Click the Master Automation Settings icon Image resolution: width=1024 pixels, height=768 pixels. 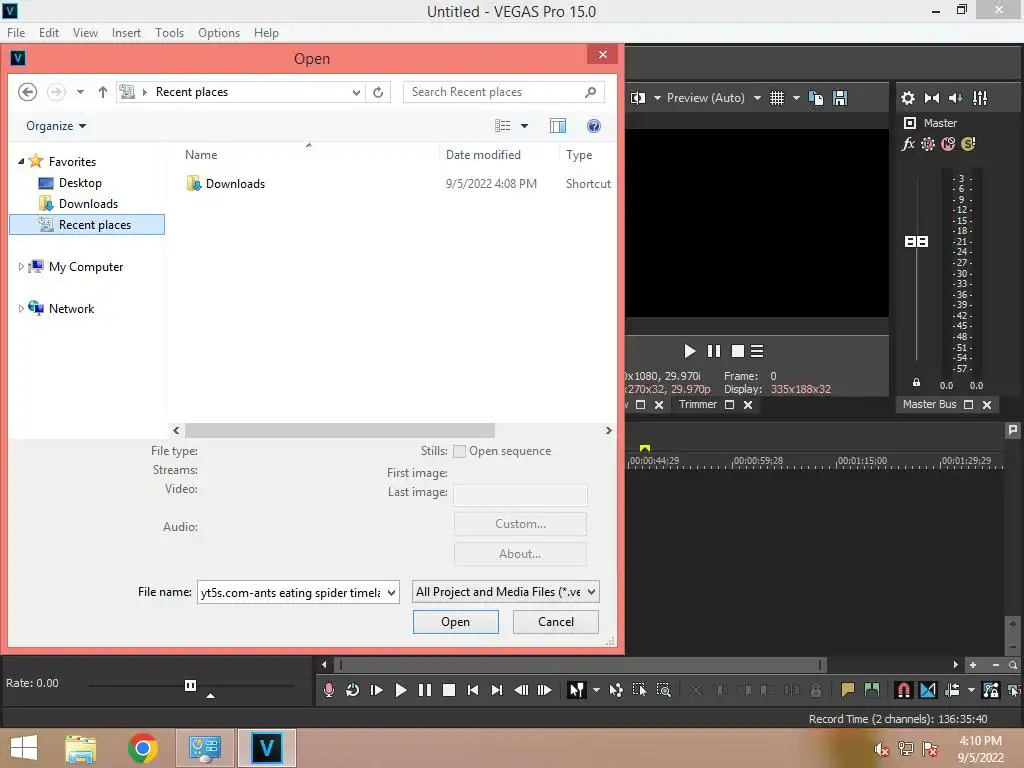(928, 144)
